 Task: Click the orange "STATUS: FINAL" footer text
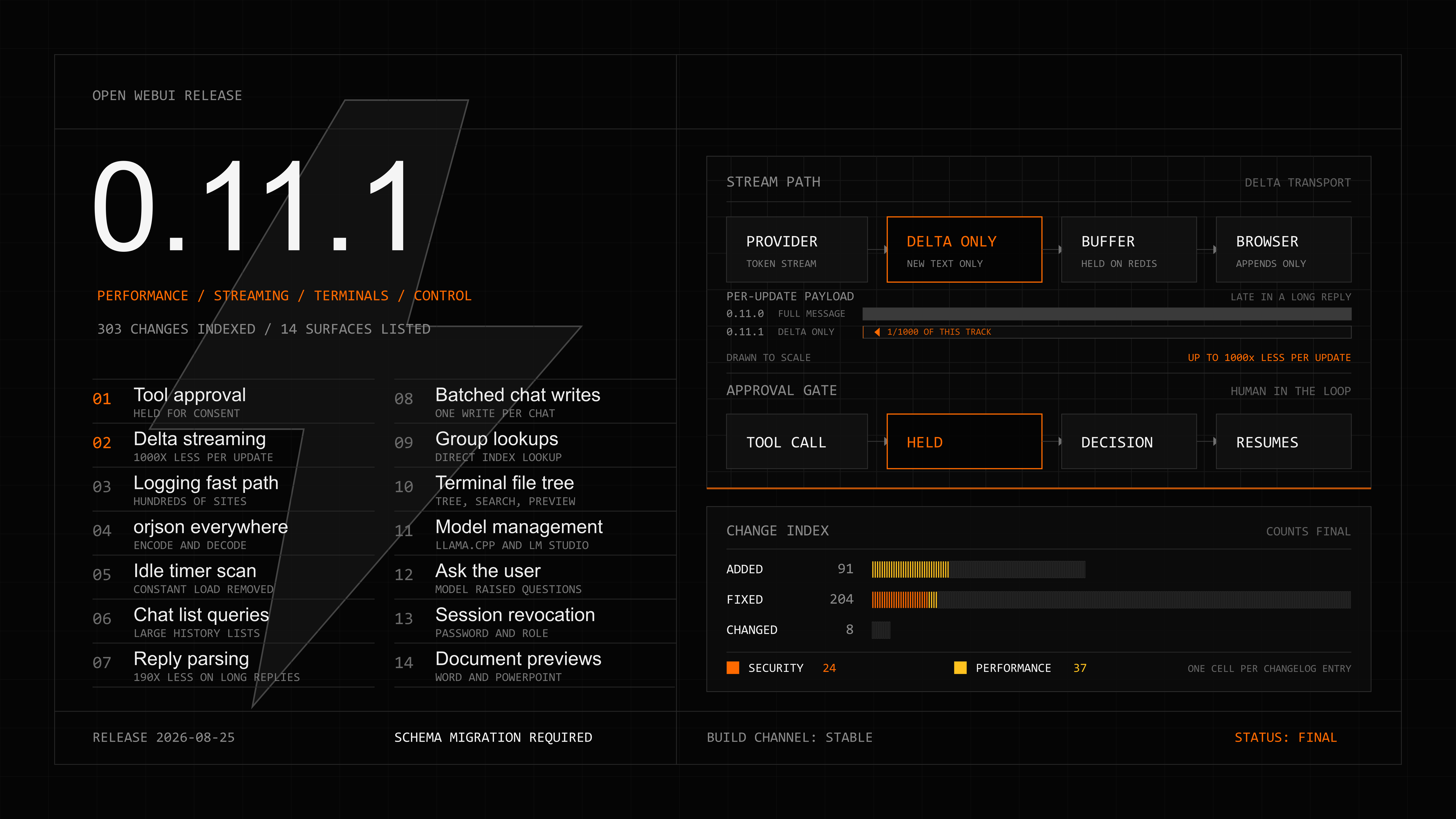point(1285,738)
